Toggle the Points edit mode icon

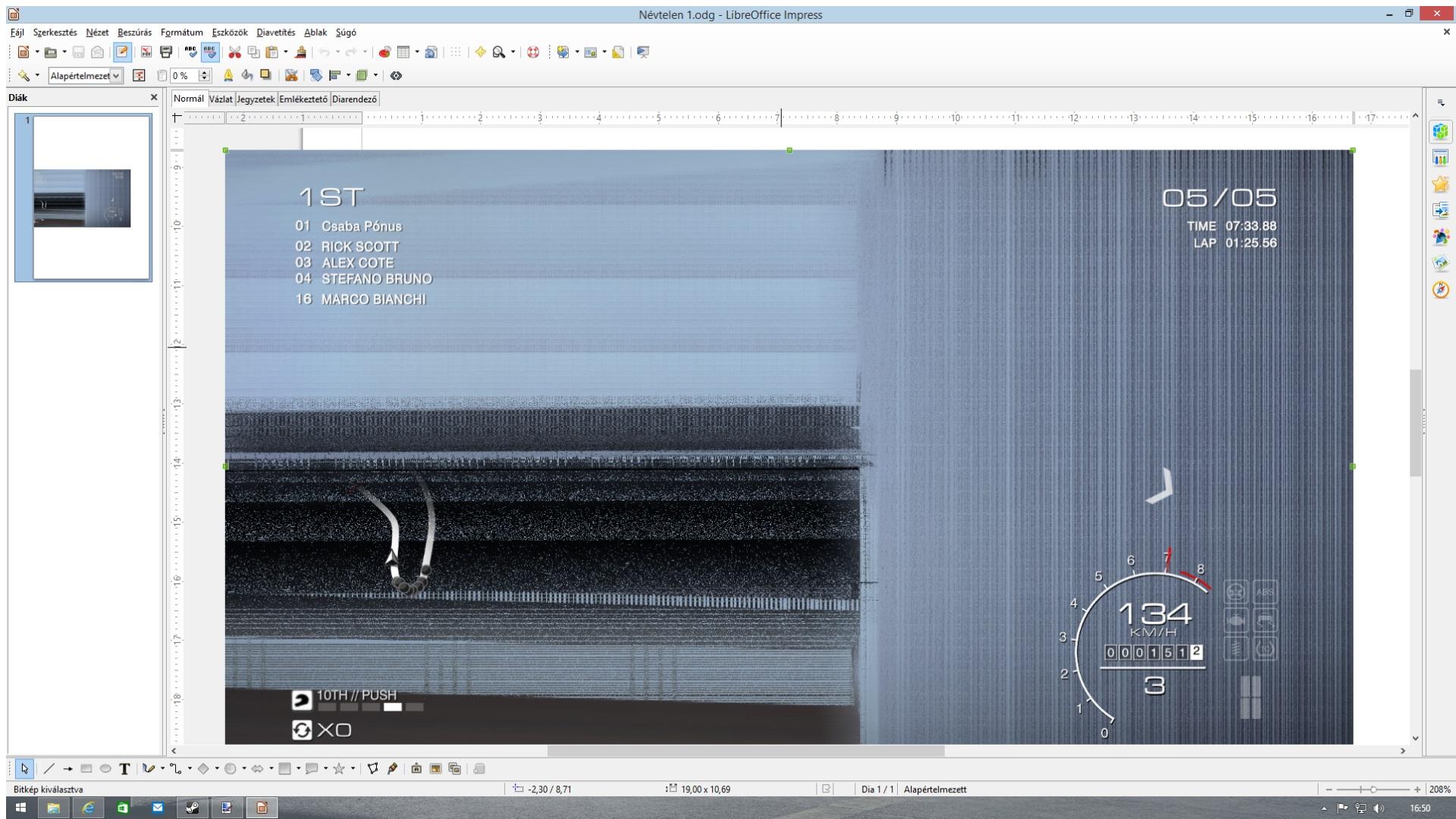click(372, 769)
